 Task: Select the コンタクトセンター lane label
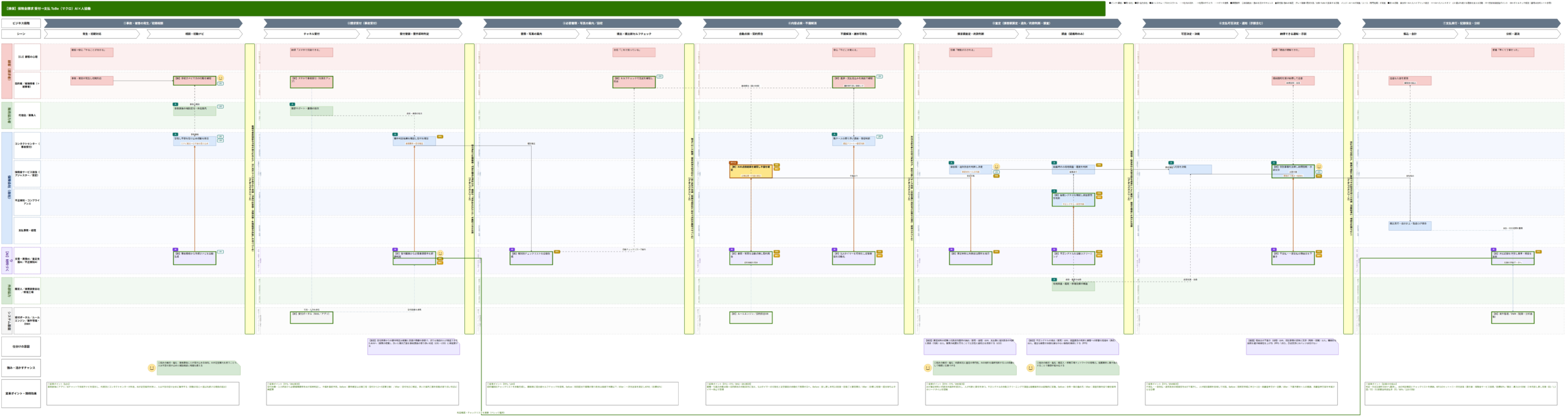27,145
